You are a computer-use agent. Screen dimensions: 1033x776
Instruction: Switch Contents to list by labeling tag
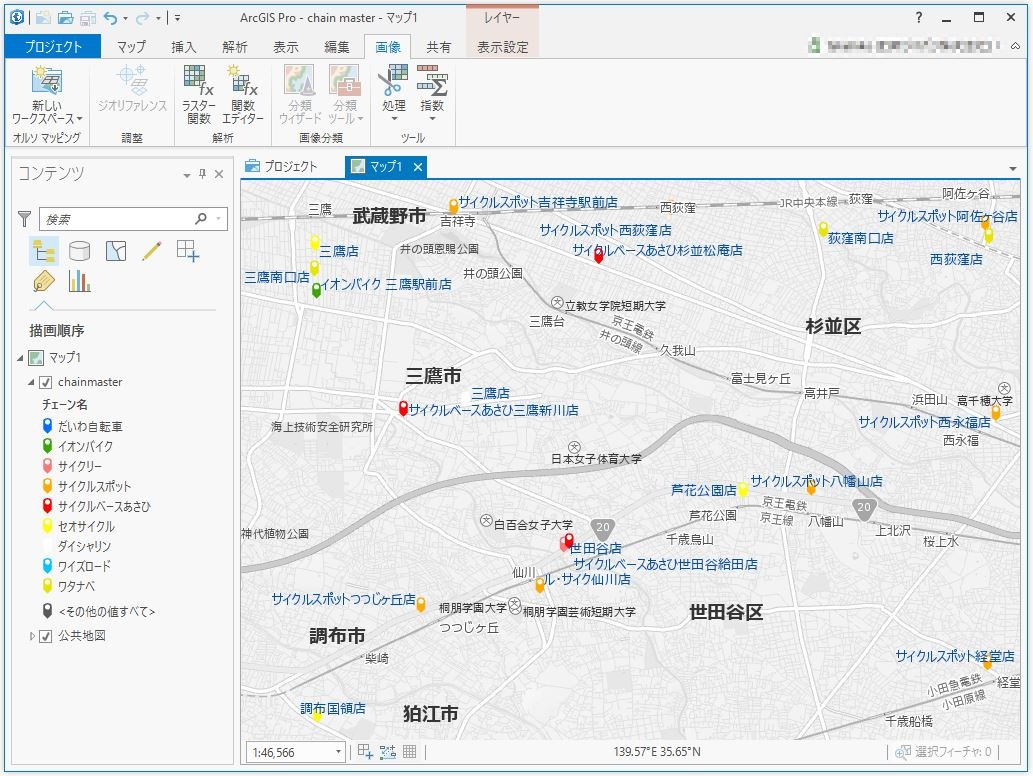click(x=43, y=282)
